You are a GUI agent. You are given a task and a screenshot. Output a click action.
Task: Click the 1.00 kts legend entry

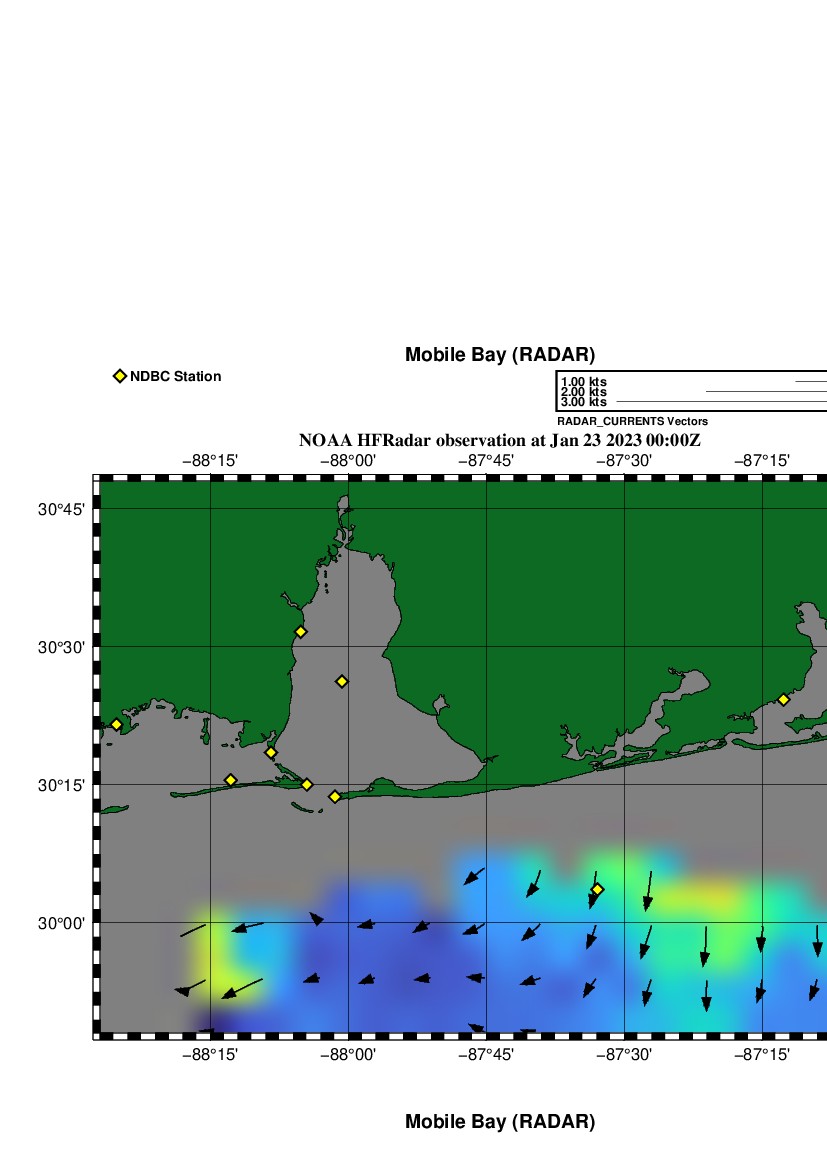(x=584, y=382)
